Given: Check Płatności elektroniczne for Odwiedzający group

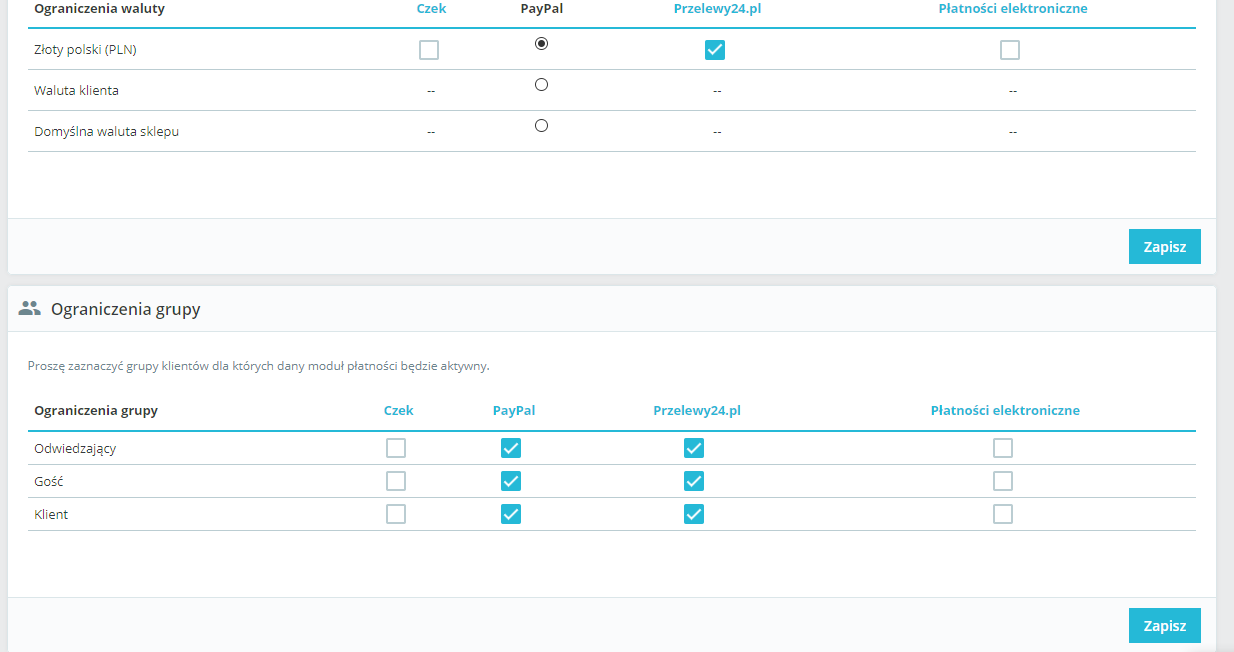Looking at the screenshot, I should 1003,448.
